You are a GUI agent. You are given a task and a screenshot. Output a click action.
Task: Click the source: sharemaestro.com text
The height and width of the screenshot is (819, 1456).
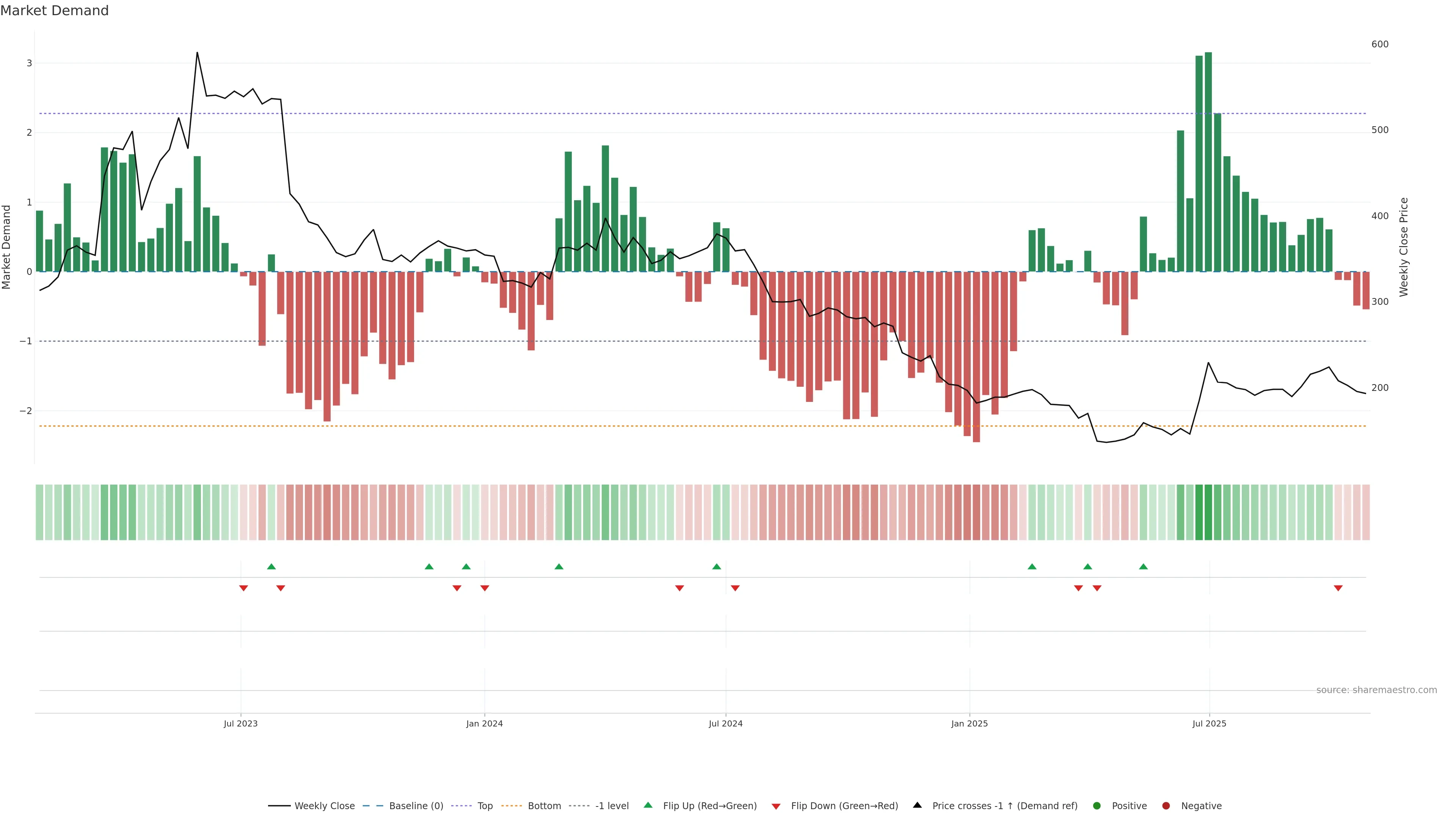click(x=1376, y=690)
